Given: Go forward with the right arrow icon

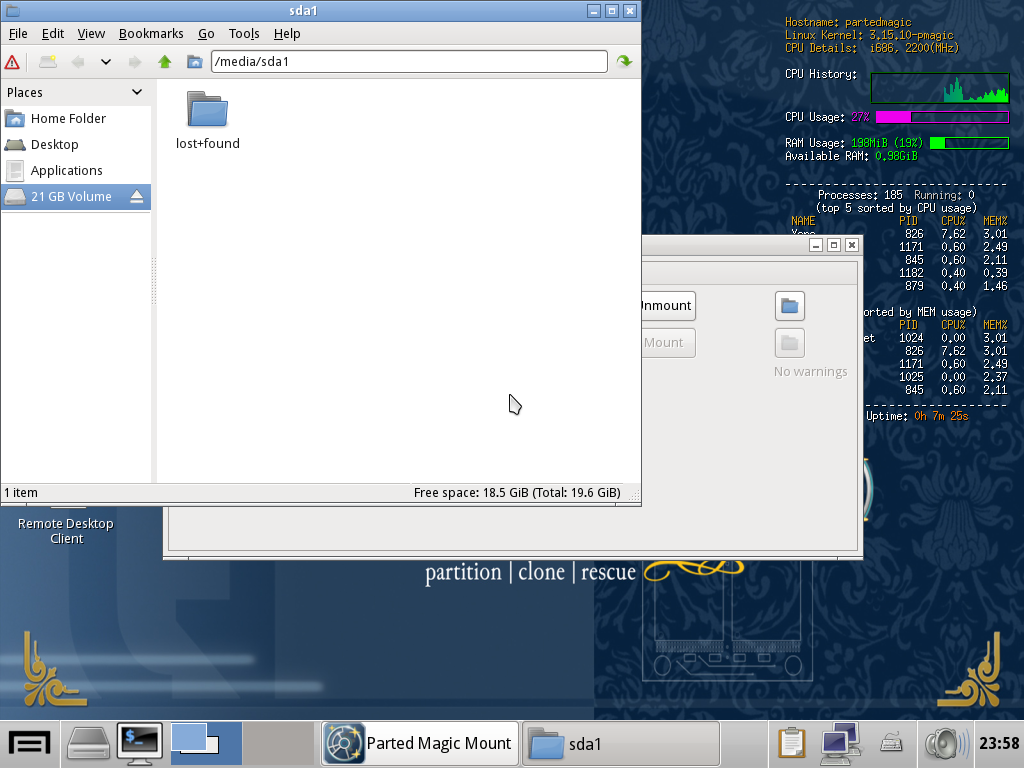Looking at the screenshot, I should [135, 62].
